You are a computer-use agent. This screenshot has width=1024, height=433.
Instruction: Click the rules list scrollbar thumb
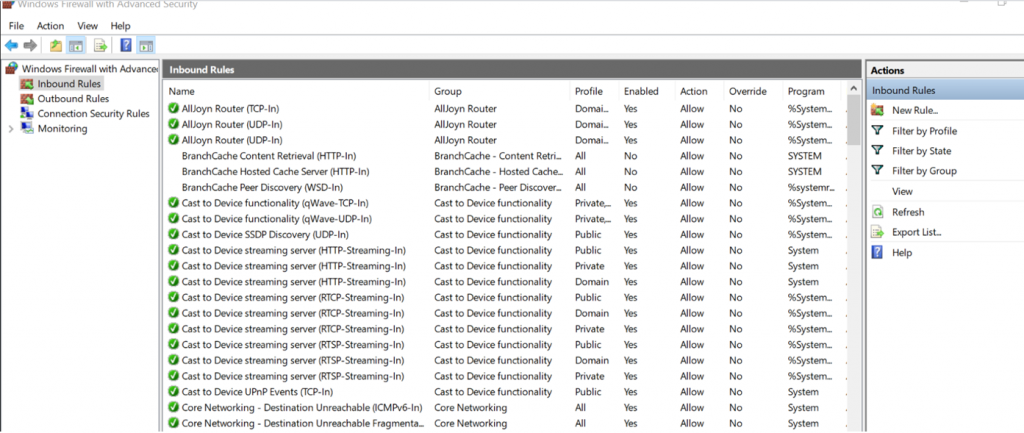[x=854, y=120]
